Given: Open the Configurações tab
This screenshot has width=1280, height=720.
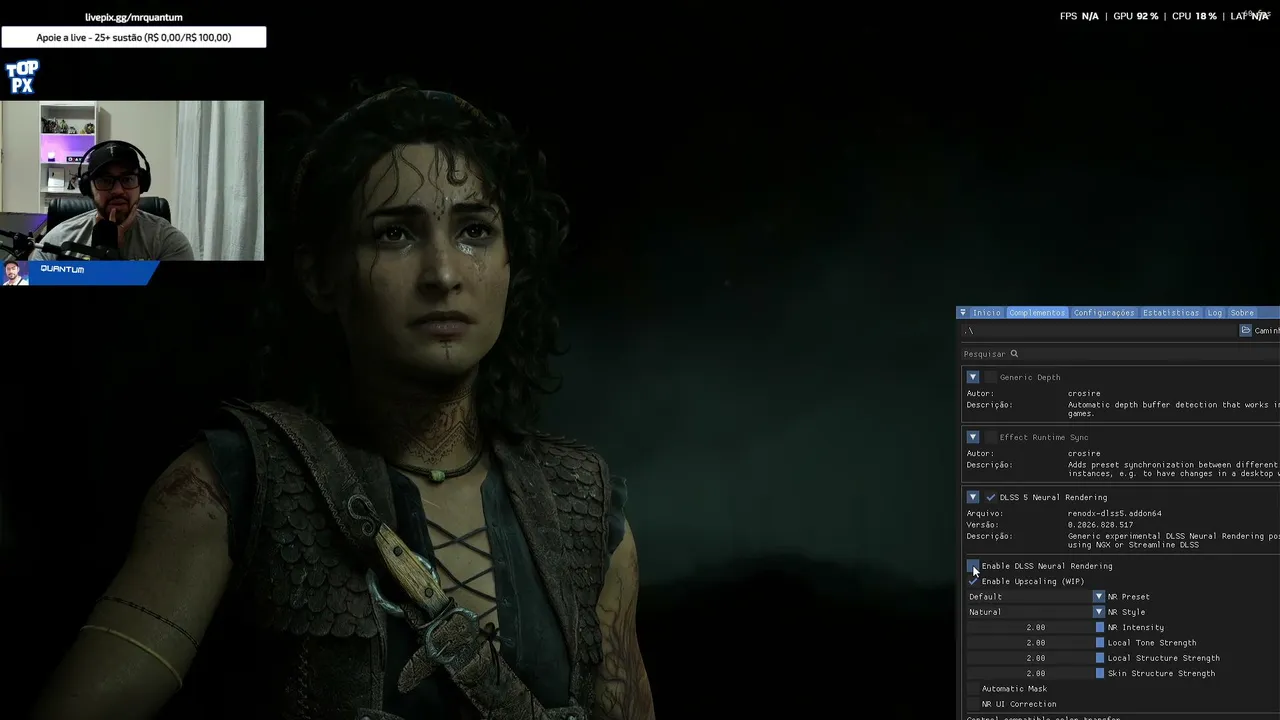Looking at the screenshot, I should click(1104, 313).
